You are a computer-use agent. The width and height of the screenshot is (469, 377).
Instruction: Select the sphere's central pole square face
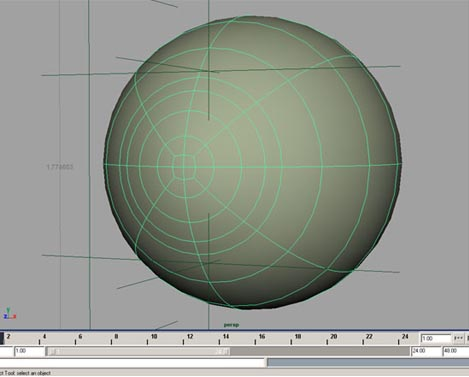(x=184, y=167)
